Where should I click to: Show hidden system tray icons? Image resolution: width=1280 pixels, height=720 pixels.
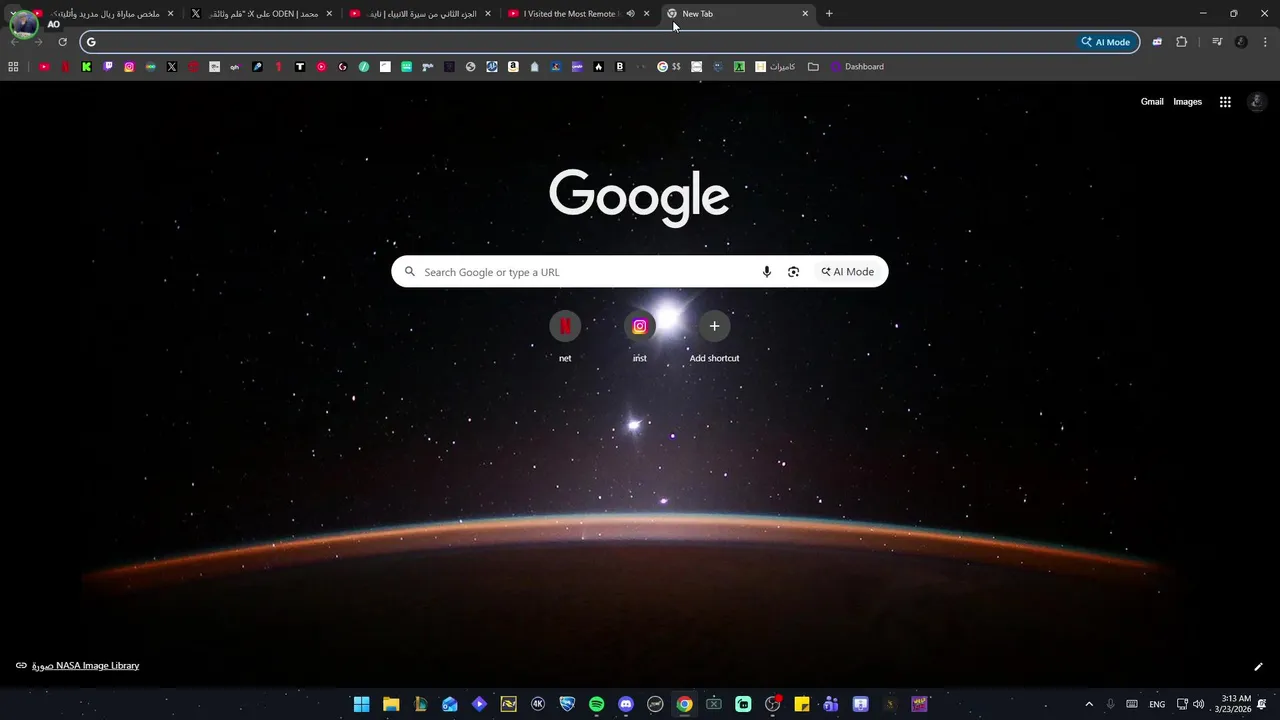1089,704
